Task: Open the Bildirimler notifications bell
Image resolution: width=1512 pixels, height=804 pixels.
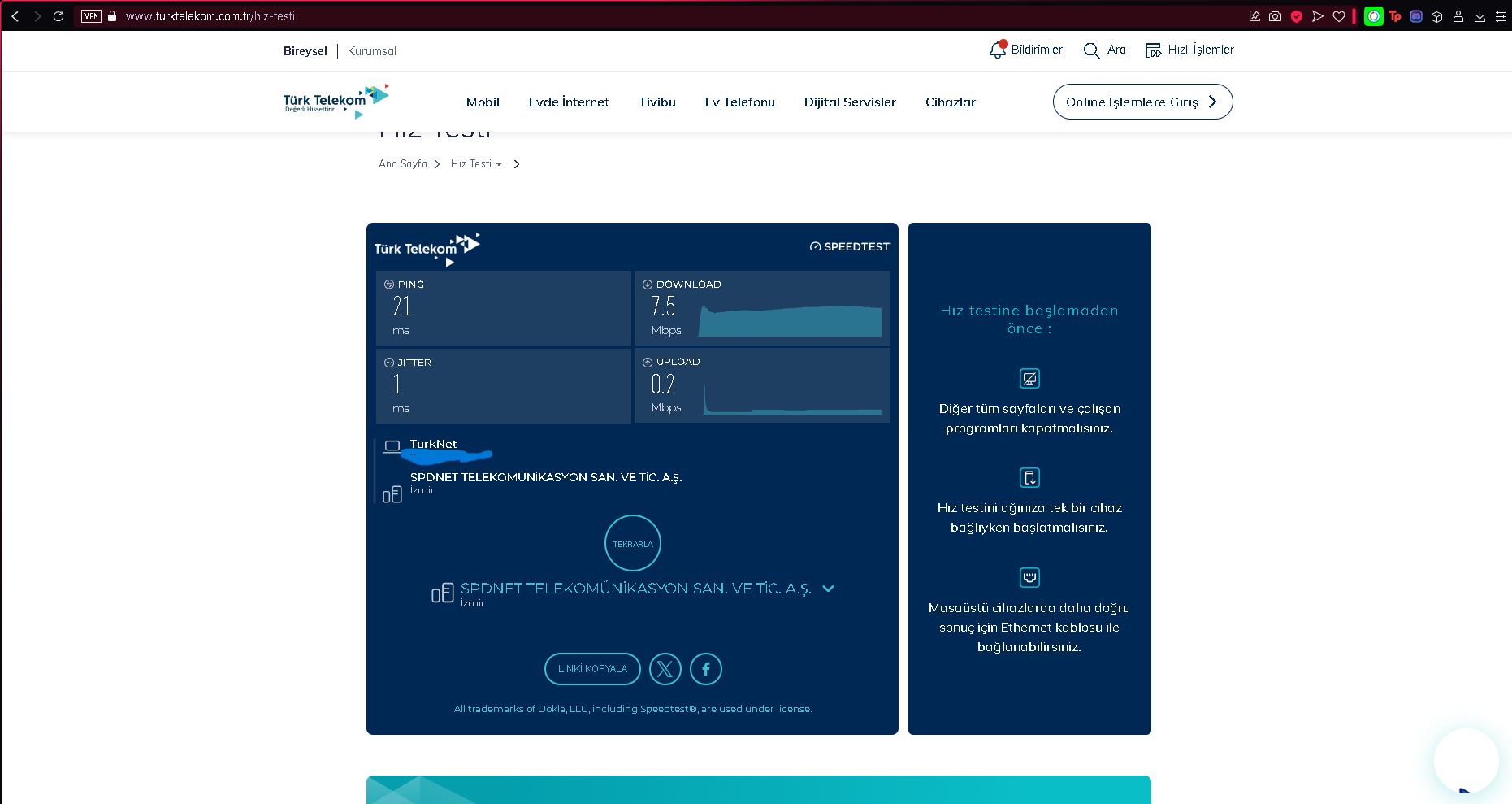Action: [x=1025, y=50]
